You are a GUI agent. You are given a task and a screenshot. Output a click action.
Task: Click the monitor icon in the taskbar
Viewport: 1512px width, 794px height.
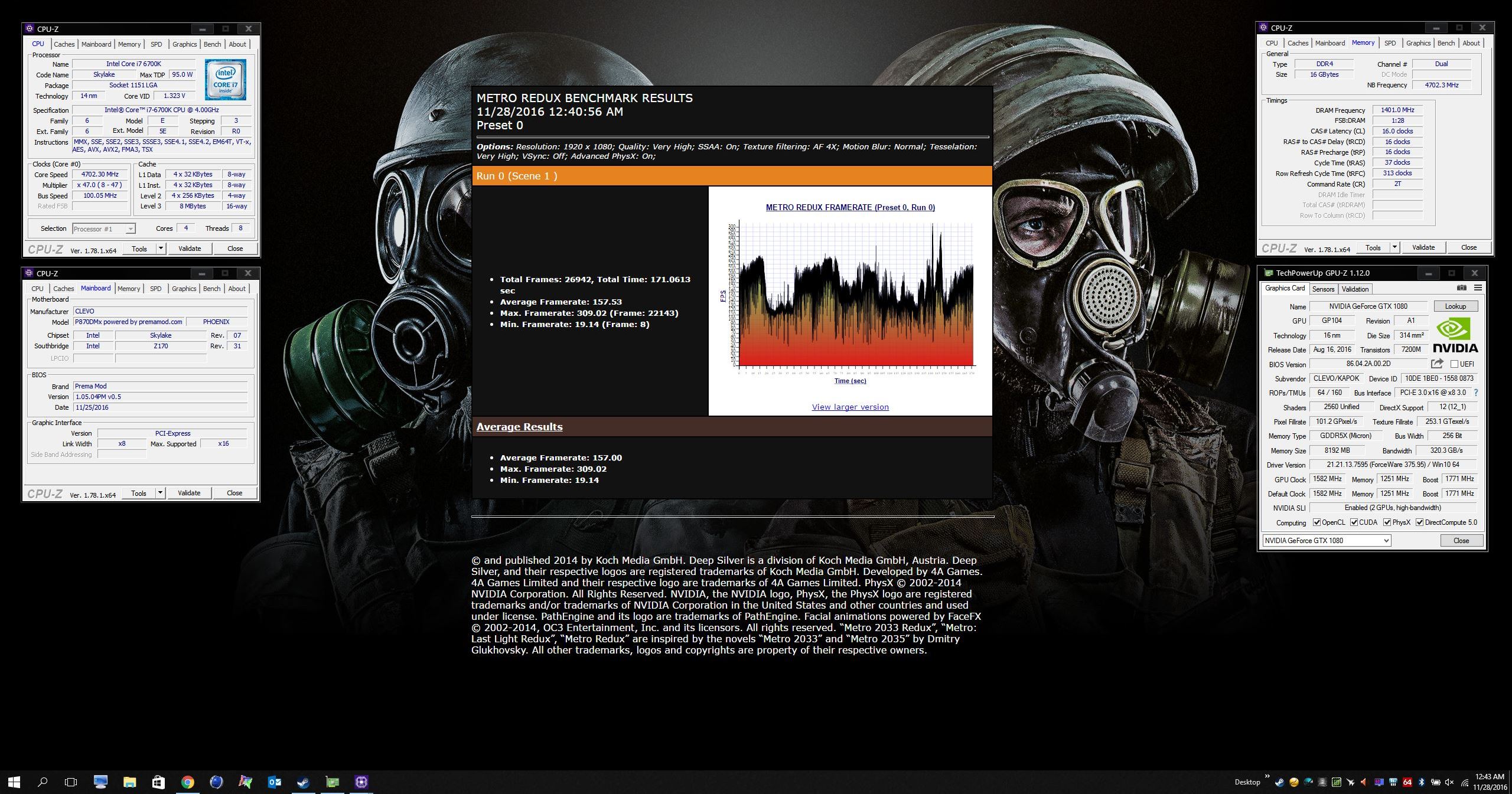coord(100,782)
